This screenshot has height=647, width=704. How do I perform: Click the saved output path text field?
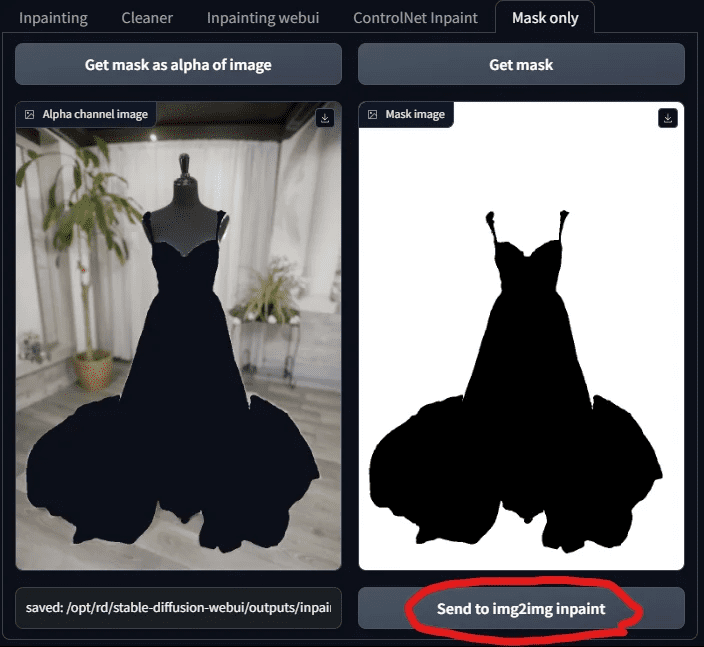(x=178, y=608)
